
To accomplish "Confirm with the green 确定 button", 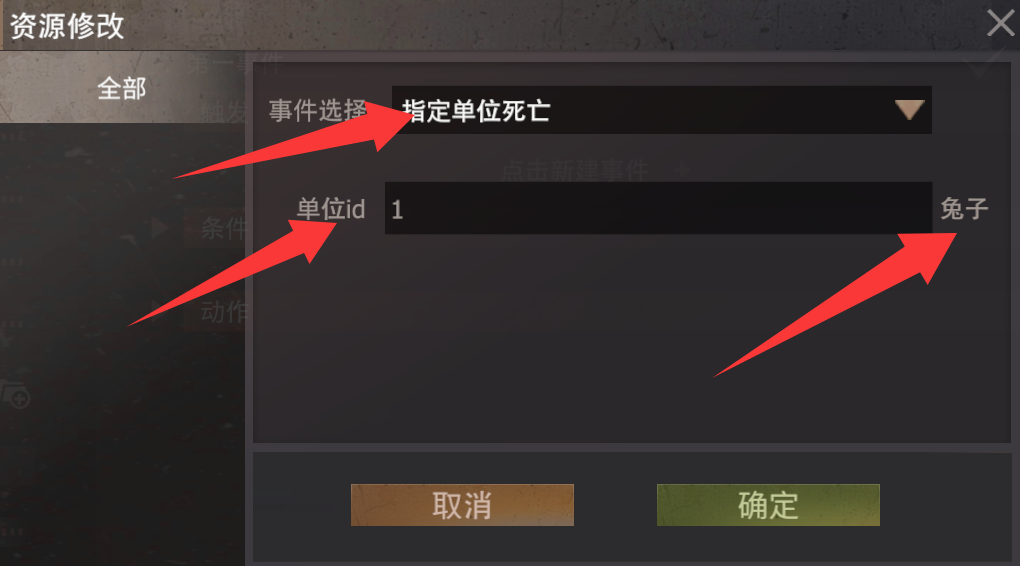I will [x=768, y=505].
